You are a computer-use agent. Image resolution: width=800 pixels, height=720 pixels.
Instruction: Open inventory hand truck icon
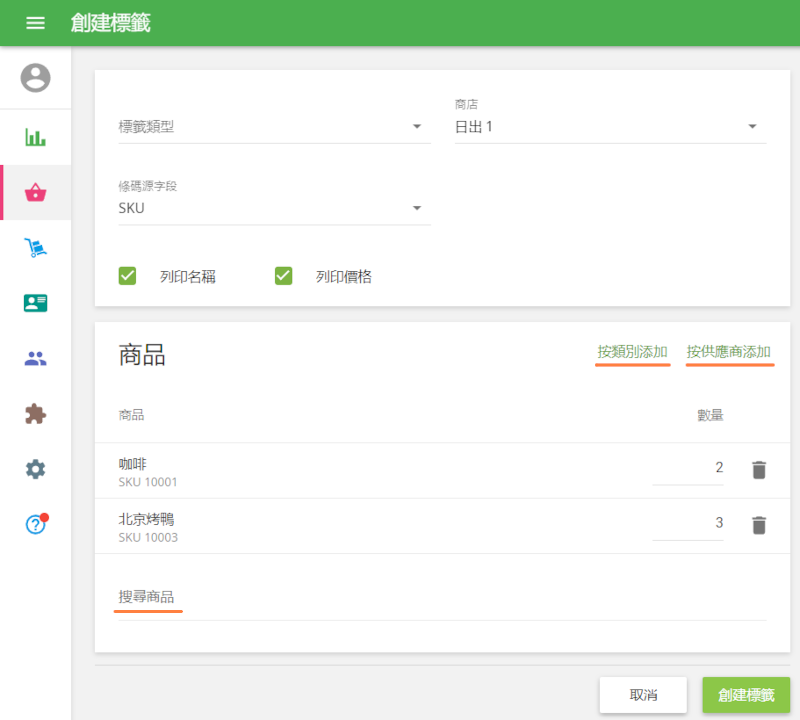point(35,248)
